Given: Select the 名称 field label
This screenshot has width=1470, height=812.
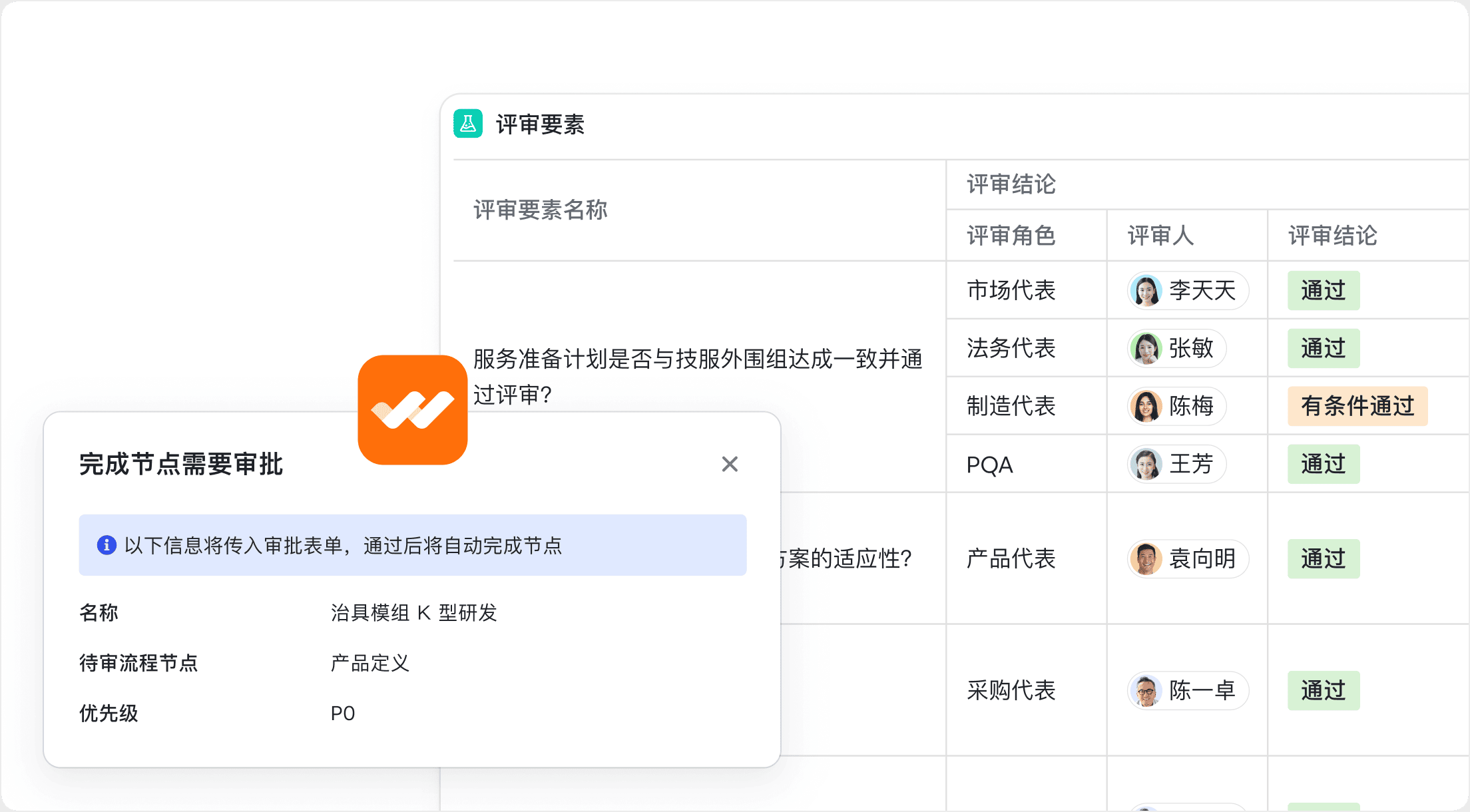Looking at the screenshot, I should pos(99,612).
